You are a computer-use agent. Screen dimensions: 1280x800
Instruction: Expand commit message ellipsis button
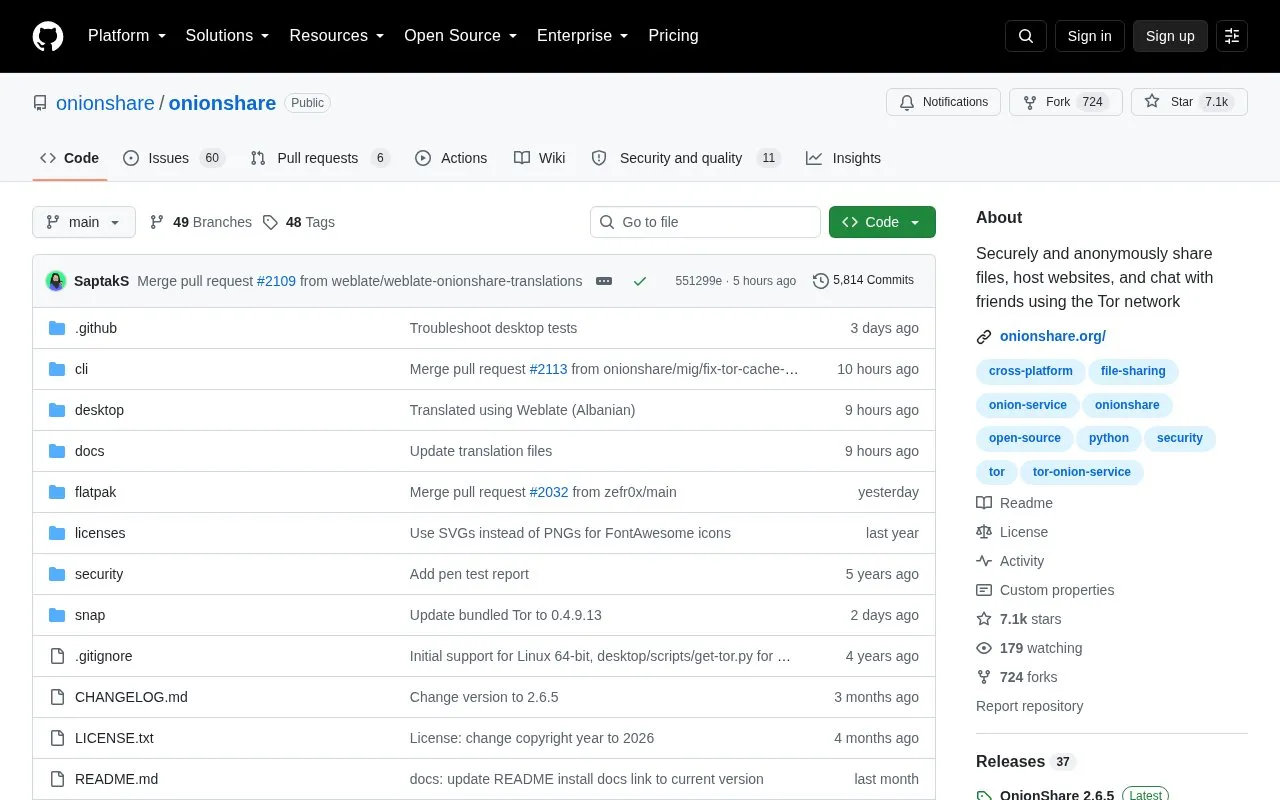coord(604,281)
